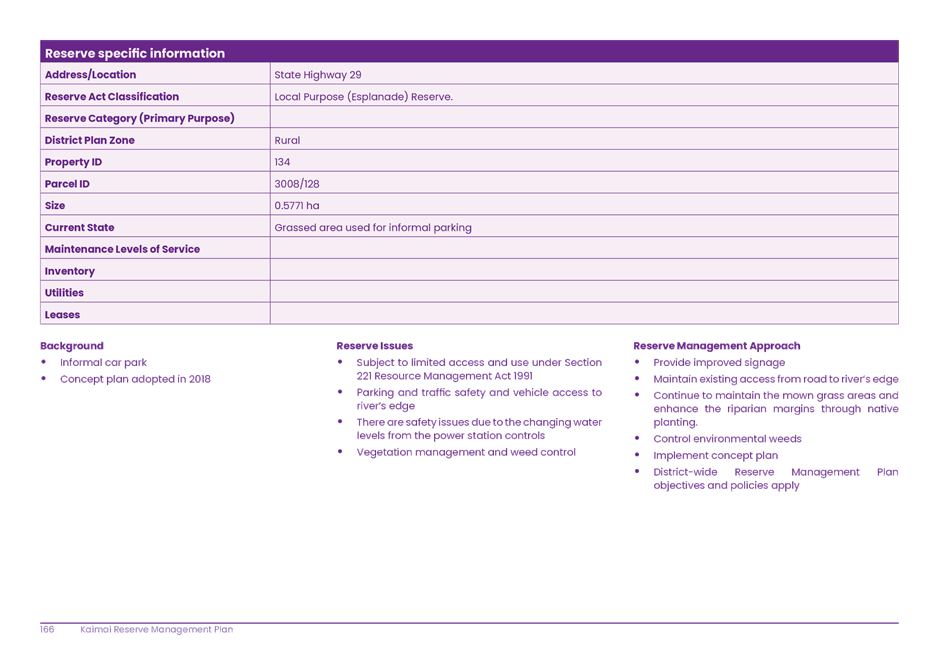
Task: Click the 'Rural' zone value
Action: [287, 140]
